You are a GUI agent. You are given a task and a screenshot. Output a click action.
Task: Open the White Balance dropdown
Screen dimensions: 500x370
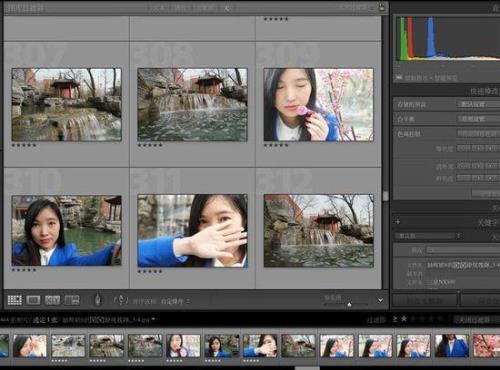[478, 119]
